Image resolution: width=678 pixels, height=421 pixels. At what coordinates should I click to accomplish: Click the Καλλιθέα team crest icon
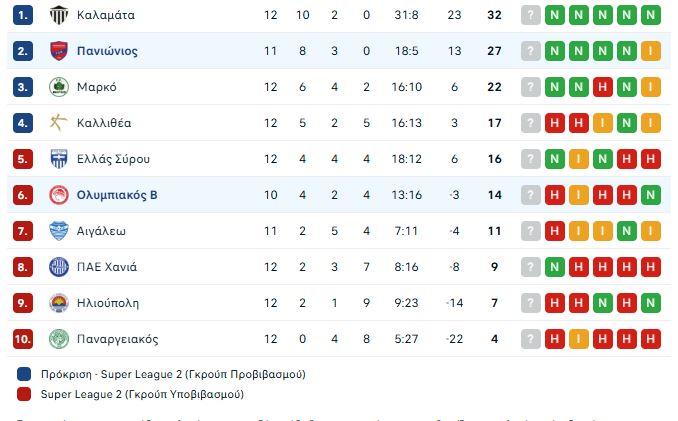pos(57,123)
